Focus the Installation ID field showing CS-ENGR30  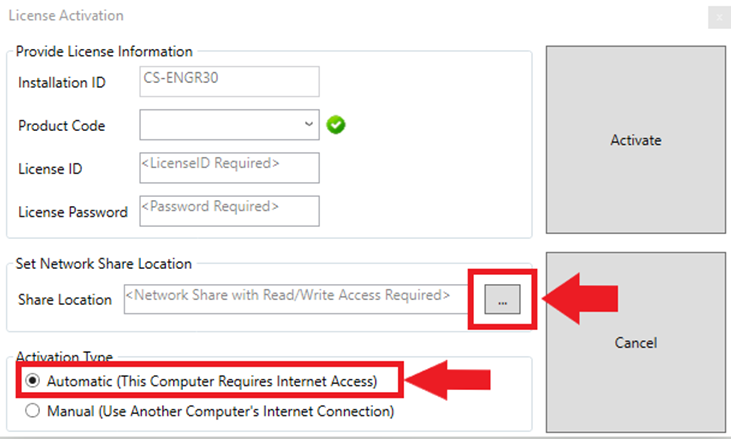point(229,83)
